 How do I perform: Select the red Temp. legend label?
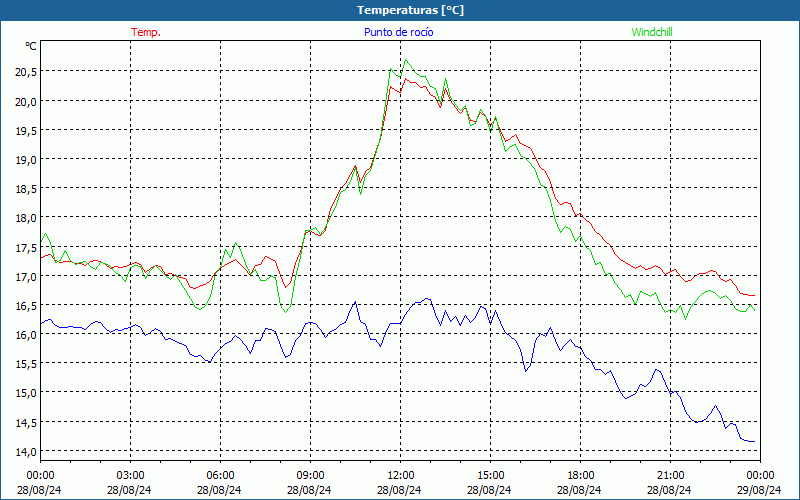[x=146, y=32]
